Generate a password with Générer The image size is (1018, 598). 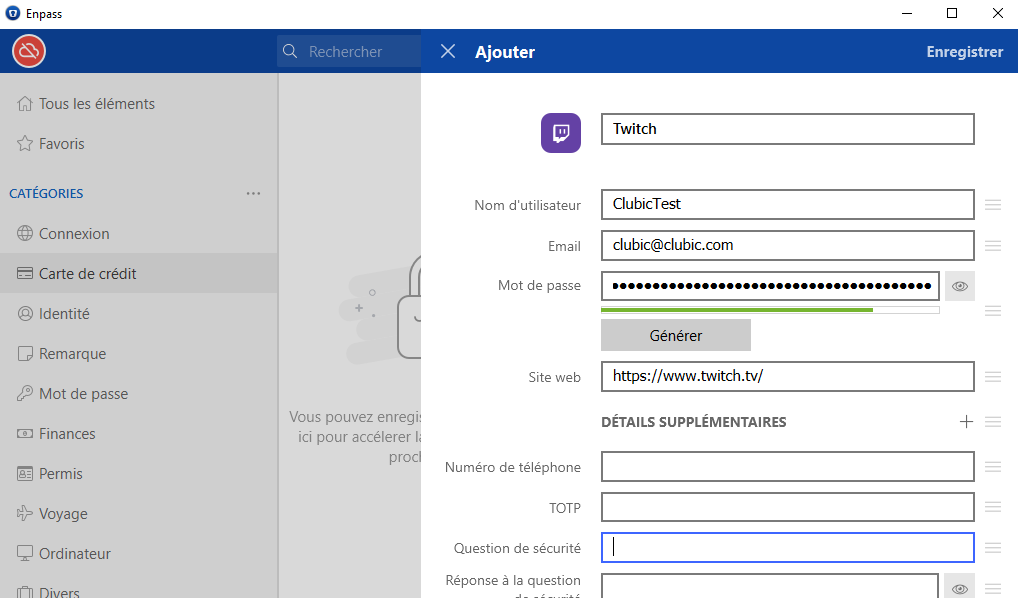click(676, 335)
